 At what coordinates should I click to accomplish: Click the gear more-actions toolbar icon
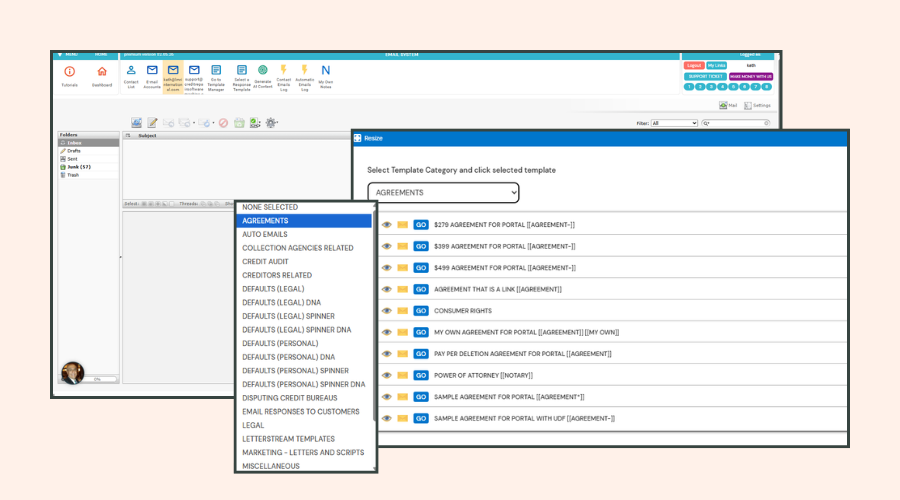[271, 123]
